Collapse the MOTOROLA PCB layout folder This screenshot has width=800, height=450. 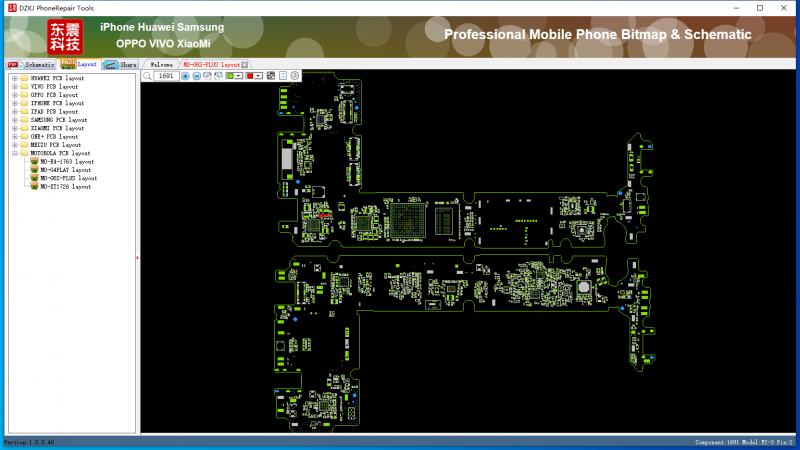coord(15,153)
